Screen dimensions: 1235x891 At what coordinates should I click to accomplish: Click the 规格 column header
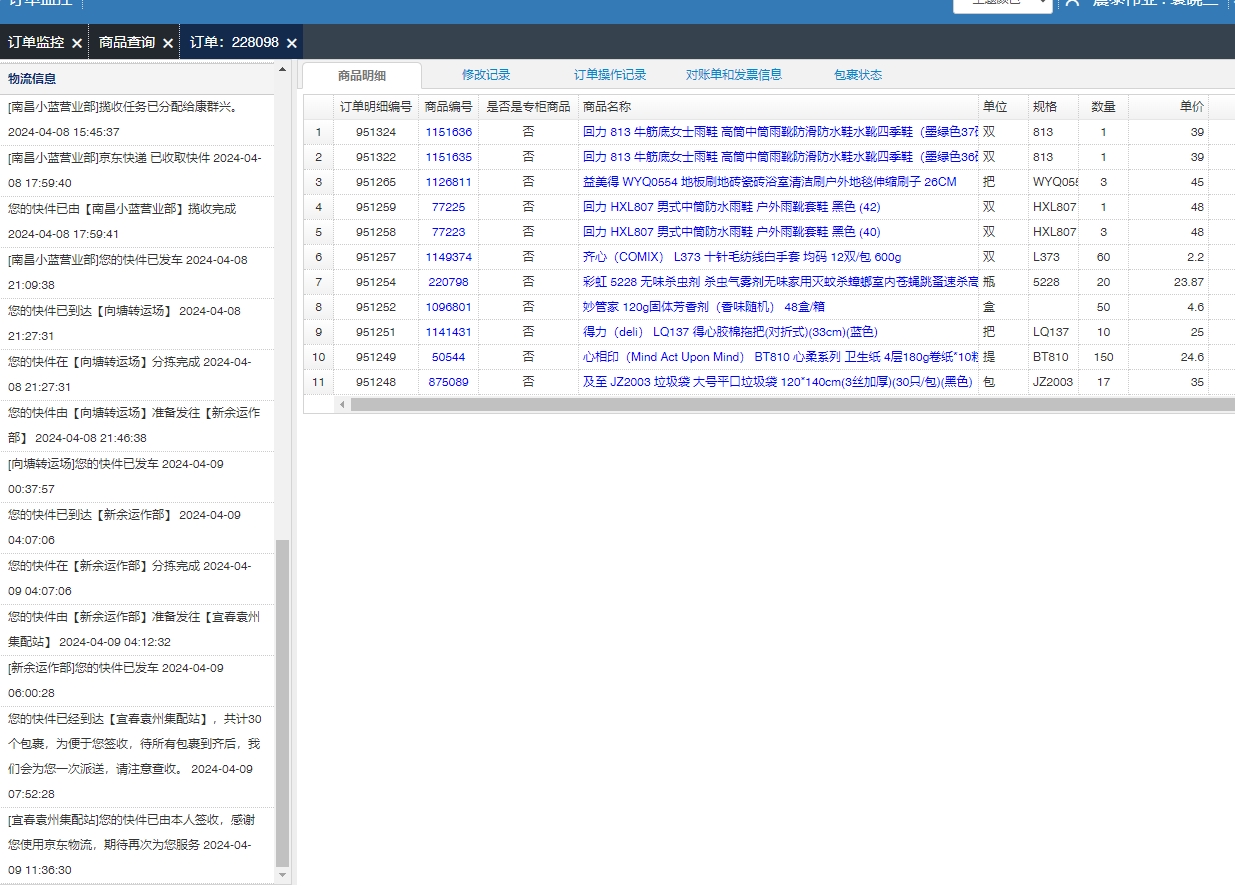pyautogui.click(x=1053, y=107)
